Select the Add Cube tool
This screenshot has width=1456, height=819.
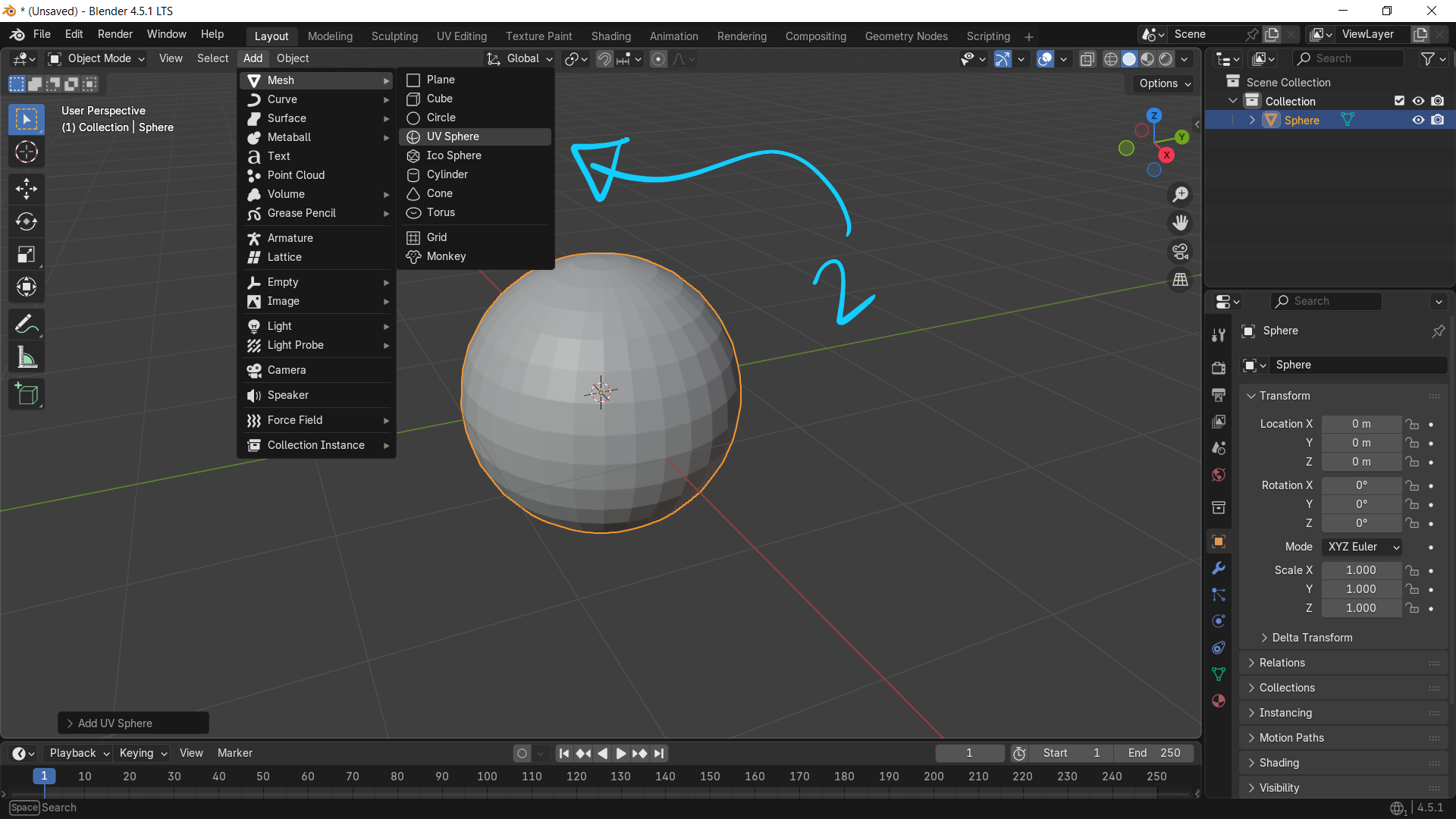point(27,394)
